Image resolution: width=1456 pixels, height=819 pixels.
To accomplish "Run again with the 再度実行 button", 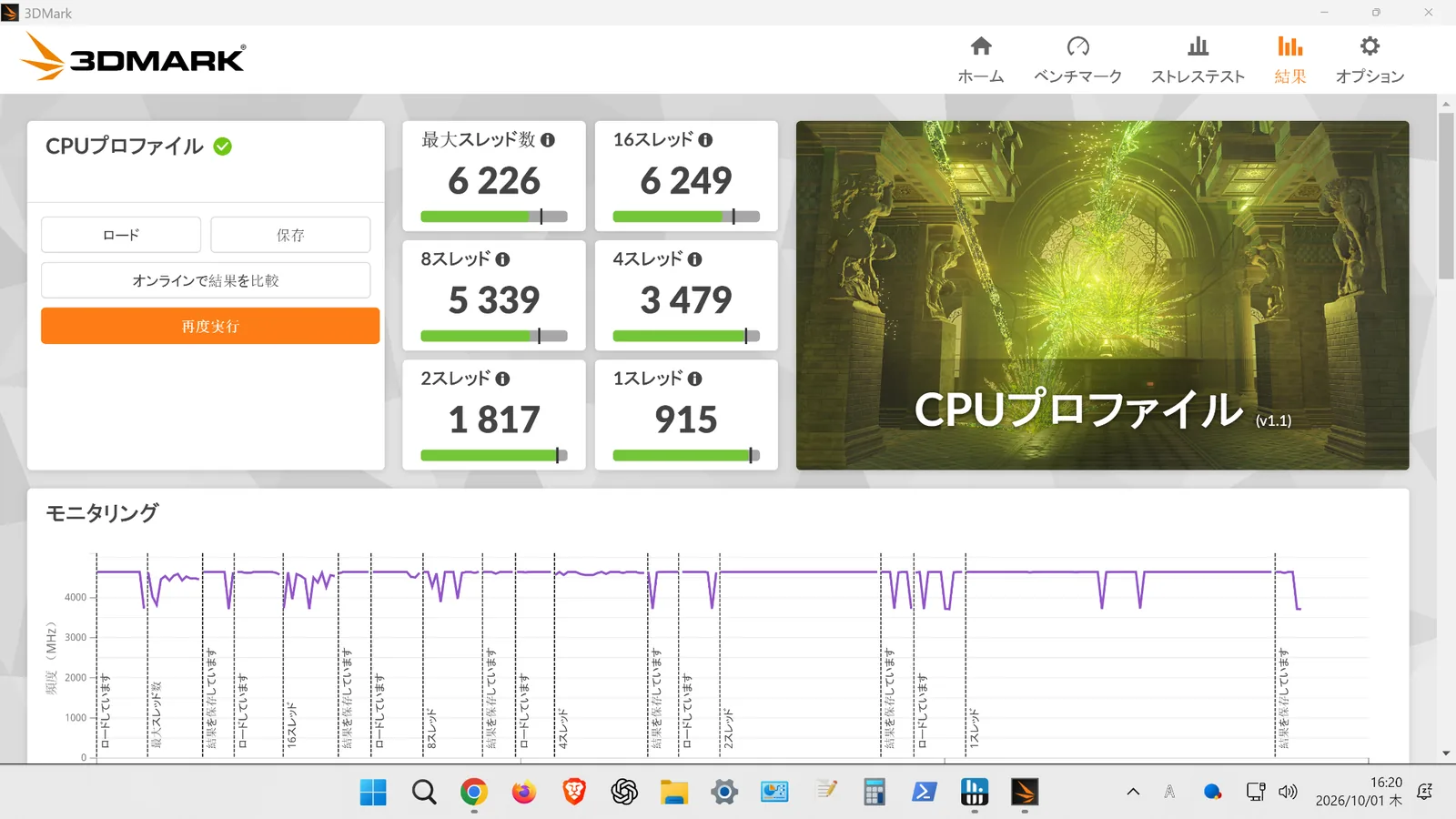I will coord(210,326).
